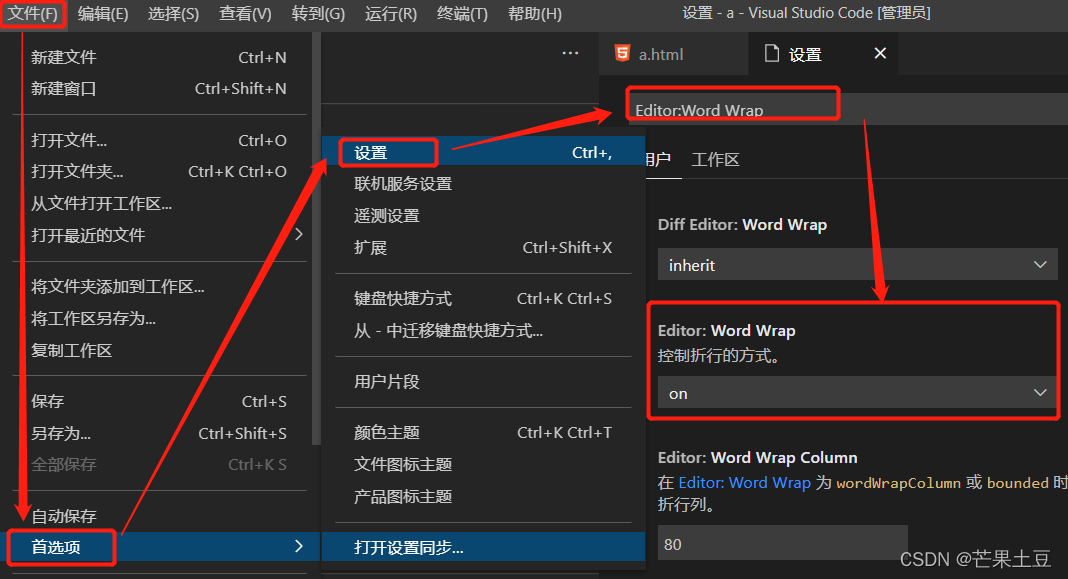Open the 帮助(H) menu
The width and height of the screenshot is (1068, 579).
[535, 14]
